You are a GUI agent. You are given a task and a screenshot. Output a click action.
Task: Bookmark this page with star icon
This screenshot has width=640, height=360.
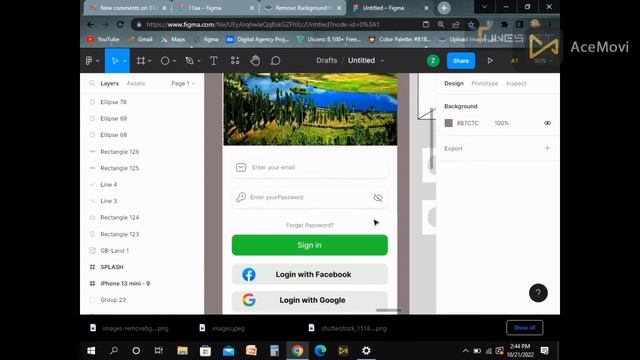pyautogui.click(x=471, y=24)
